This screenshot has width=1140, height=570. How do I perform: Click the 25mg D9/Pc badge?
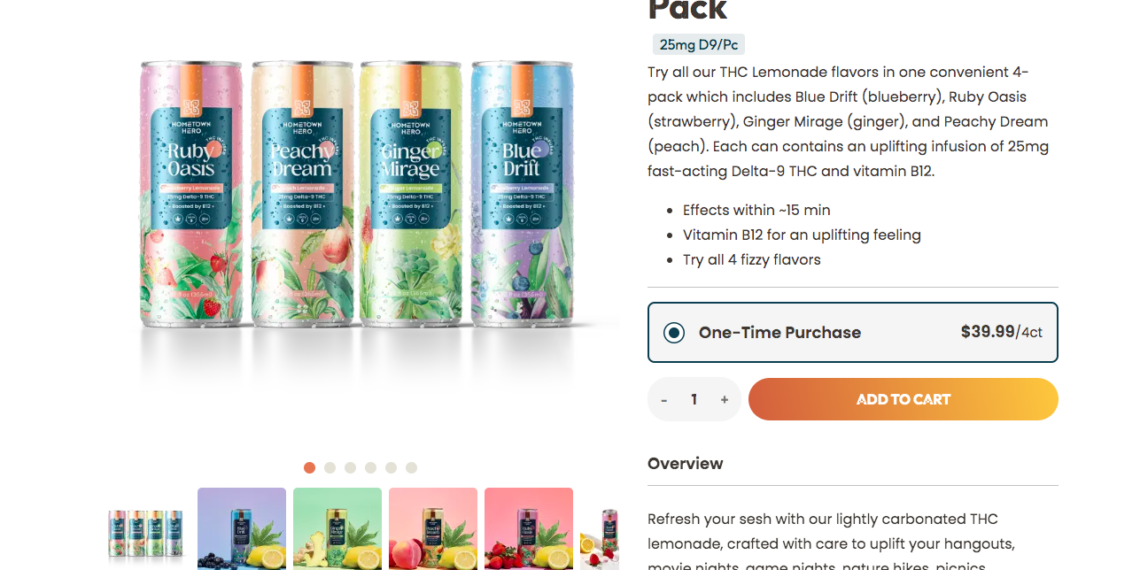pos(699,45)
